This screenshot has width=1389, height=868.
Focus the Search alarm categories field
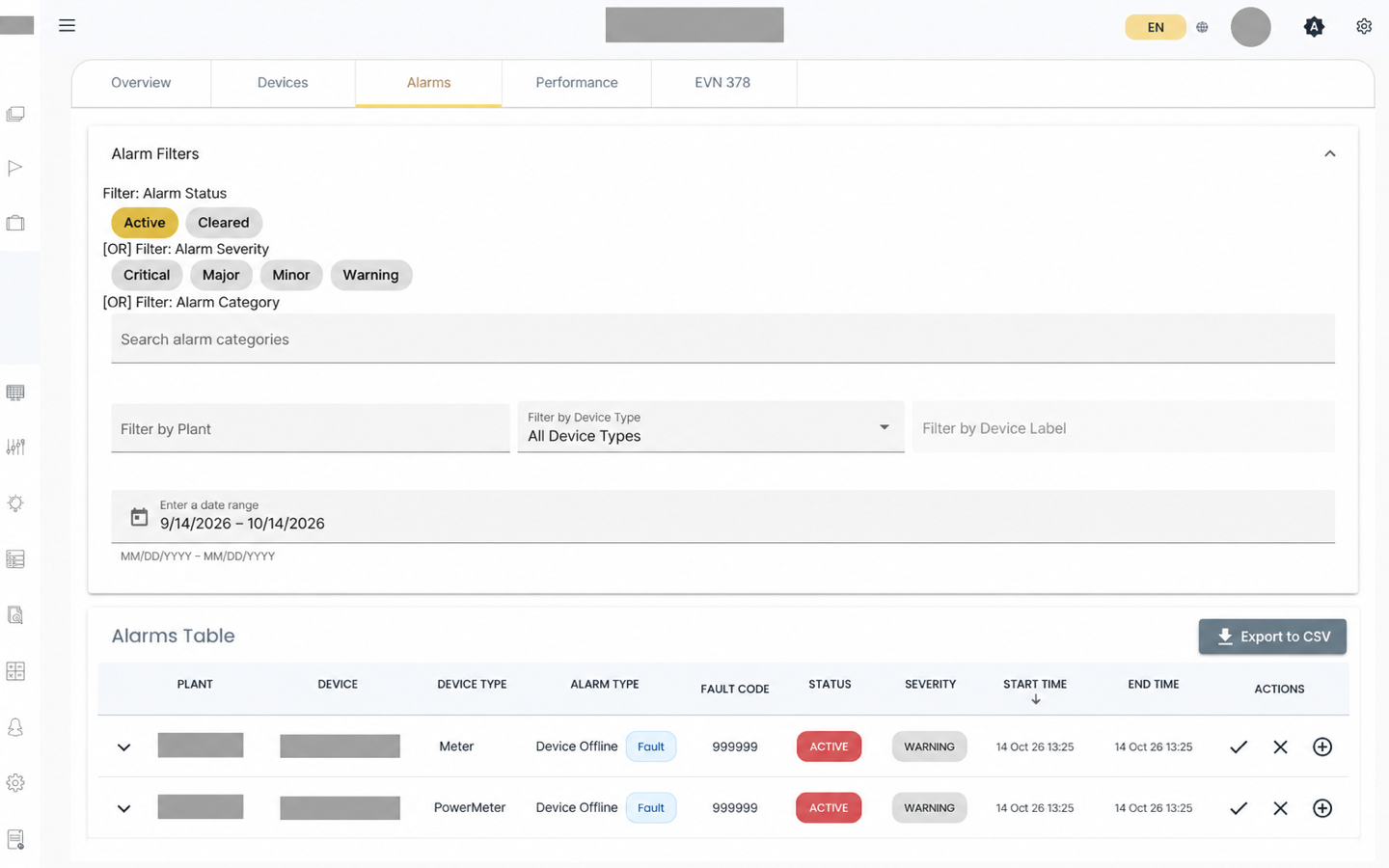pos(722,339)
